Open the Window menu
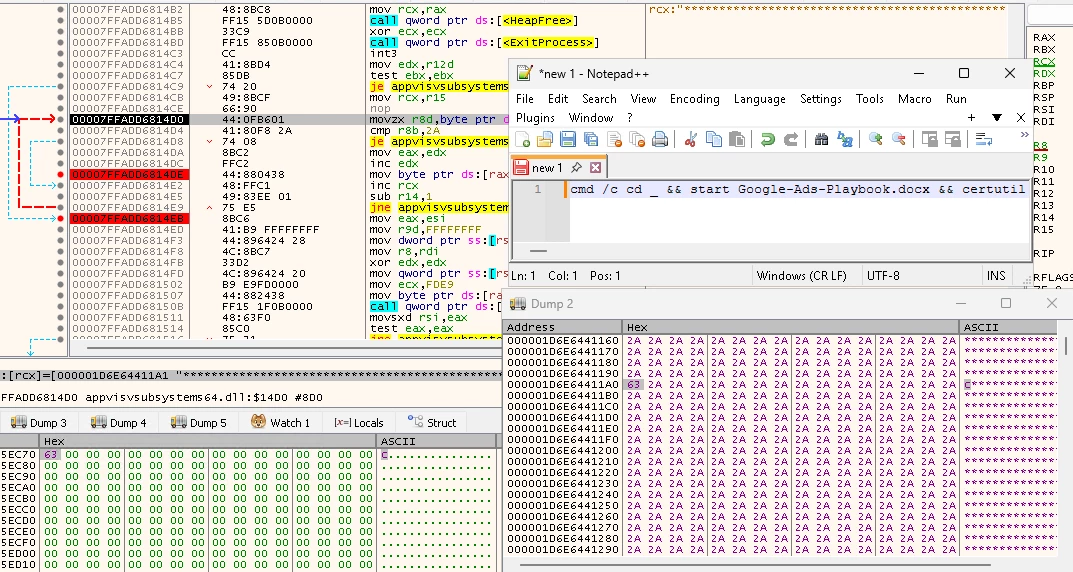This screenshot has height=572, width=1073. tap(591, 118)
